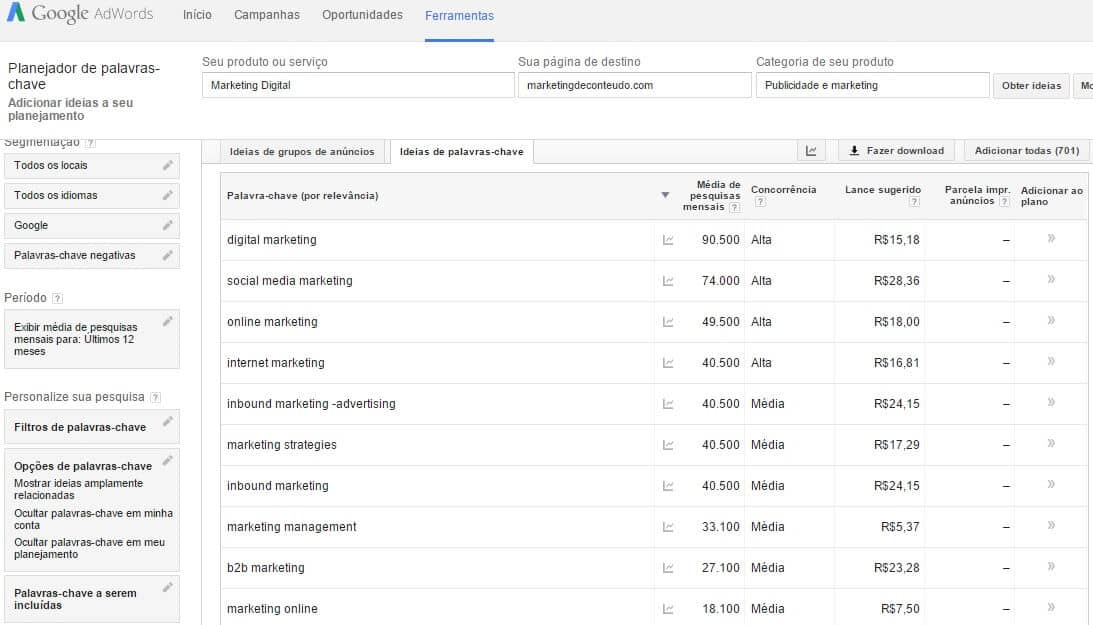Viewport: 1093px width, 625px height.
Task: Open Campanhas menu
Action: pyautogui.click(x=267, y=15)
